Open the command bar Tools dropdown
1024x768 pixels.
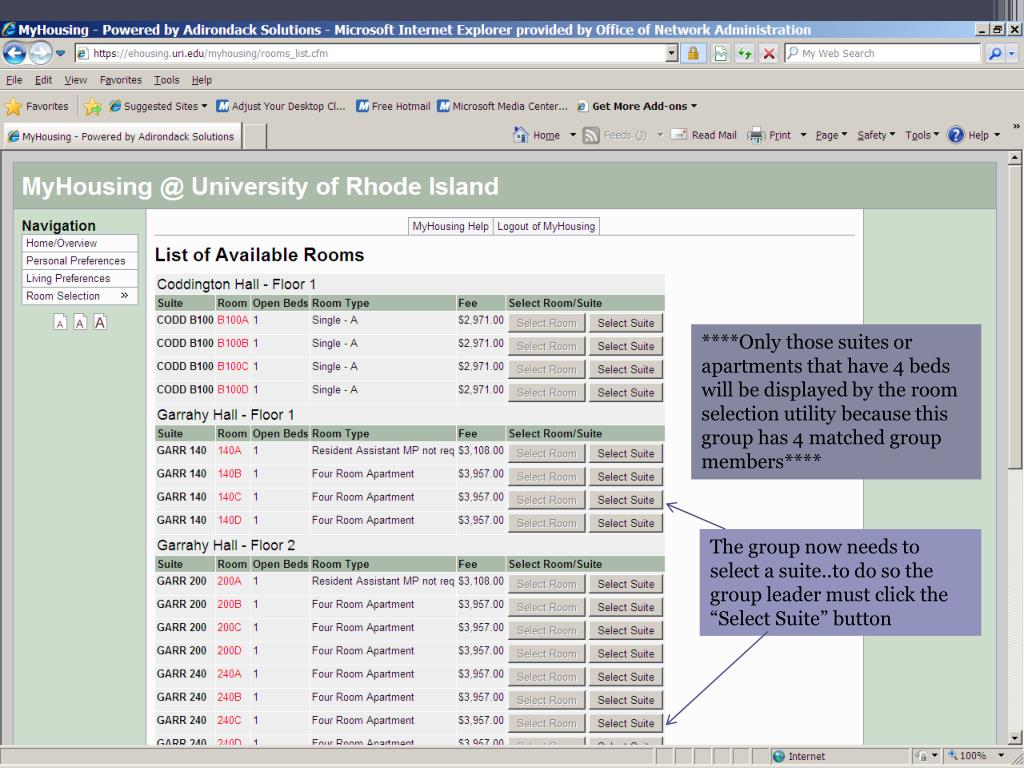[921, 135]
